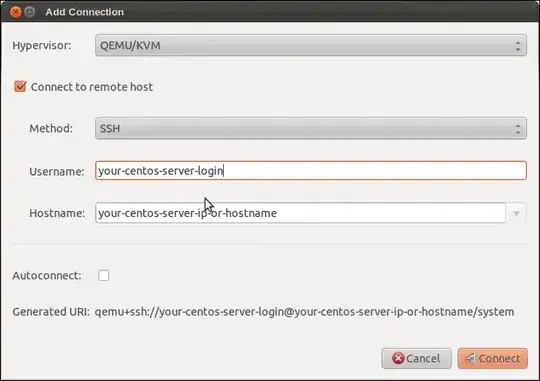Select the Method label
The image size is (540, 381).
tap(51, 128)
